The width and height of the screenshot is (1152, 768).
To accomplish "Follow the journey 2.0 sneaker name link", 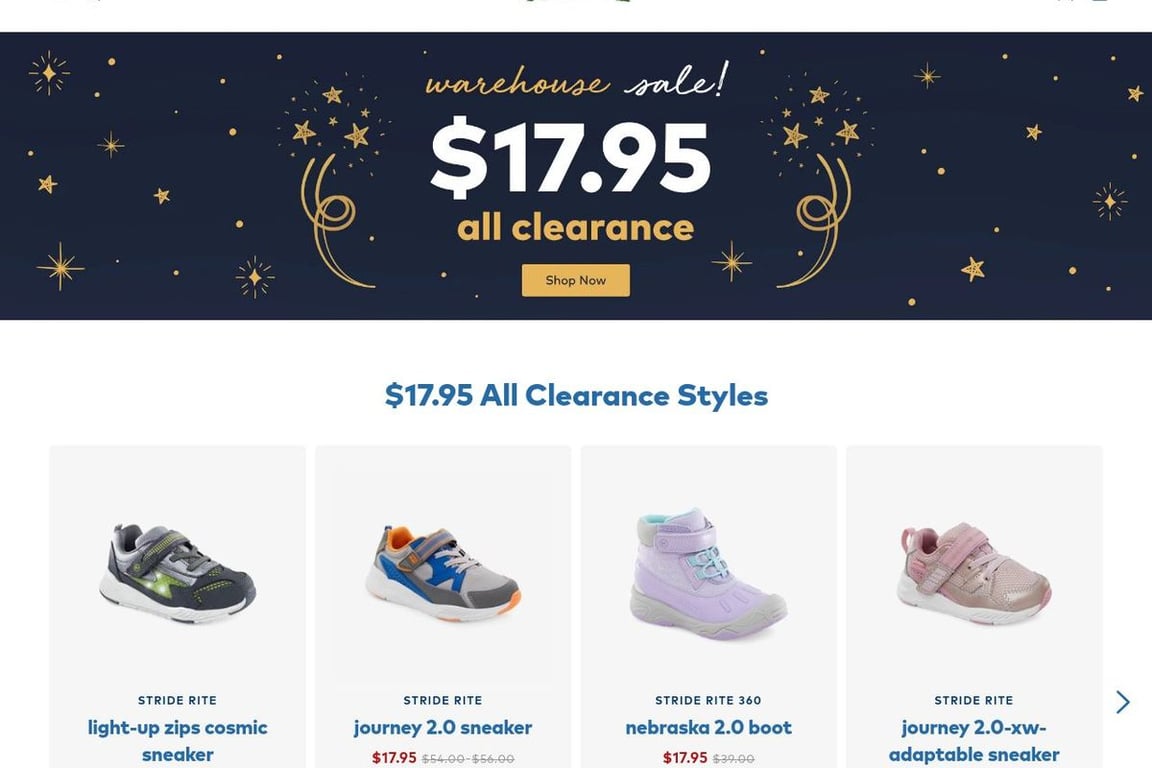I will [443, 727].
